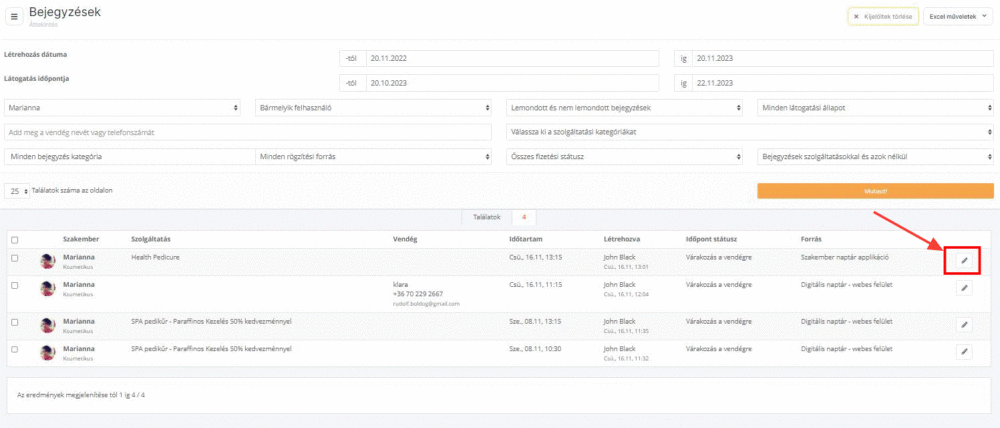The image size is (1000, 428).
Task: Click the Időpont státusz column header
Action: coord(711,239)
